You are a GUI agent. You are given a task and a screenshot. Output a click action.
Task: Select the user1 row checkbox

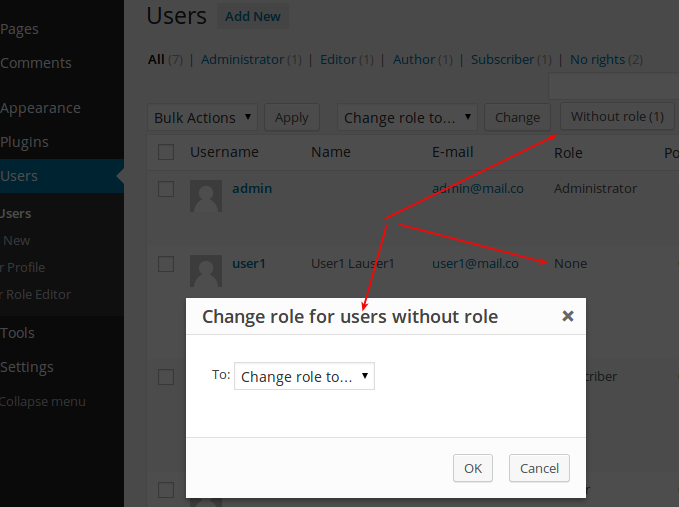point(166,264)
